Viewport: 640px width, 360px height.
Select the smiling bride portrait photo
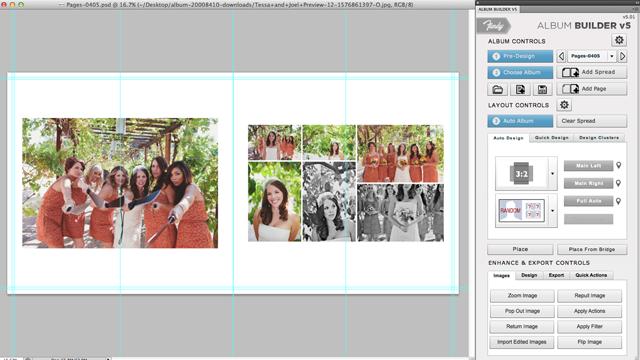[274, 202]
